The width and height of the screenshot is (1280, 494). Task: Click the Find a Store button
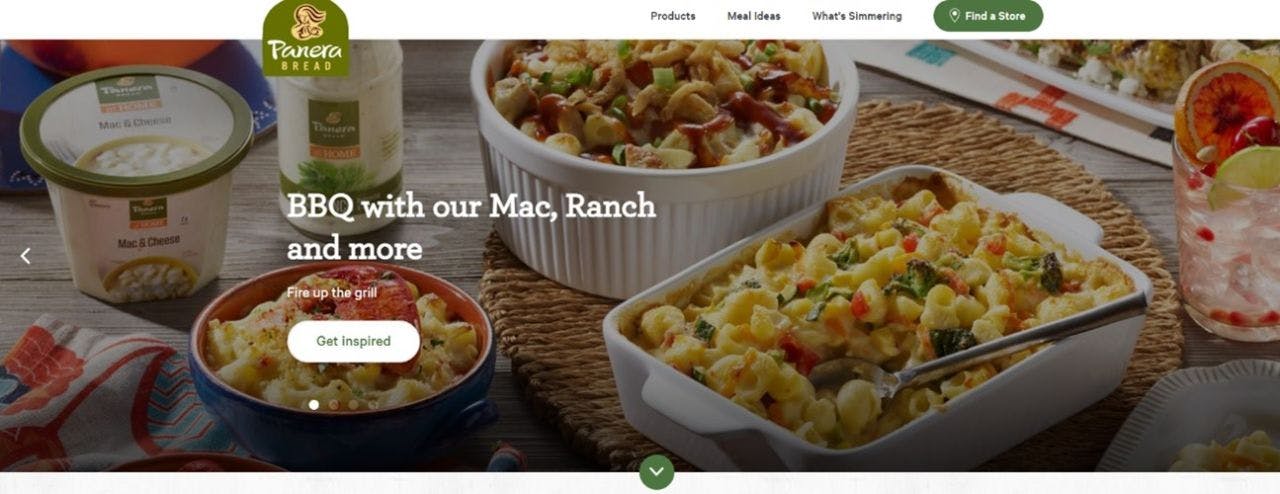988,16
